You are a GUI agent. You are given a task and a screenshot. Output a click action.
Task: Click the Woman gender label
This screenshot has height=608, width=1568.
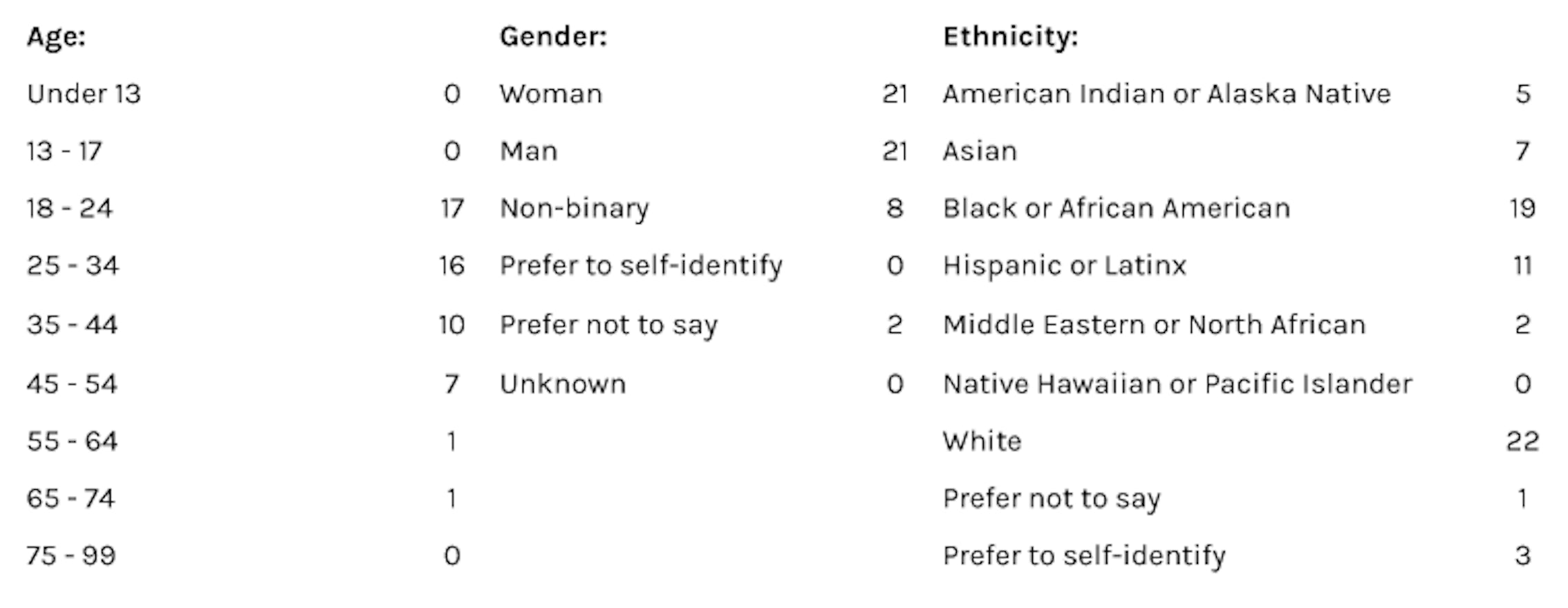point(551,94)
